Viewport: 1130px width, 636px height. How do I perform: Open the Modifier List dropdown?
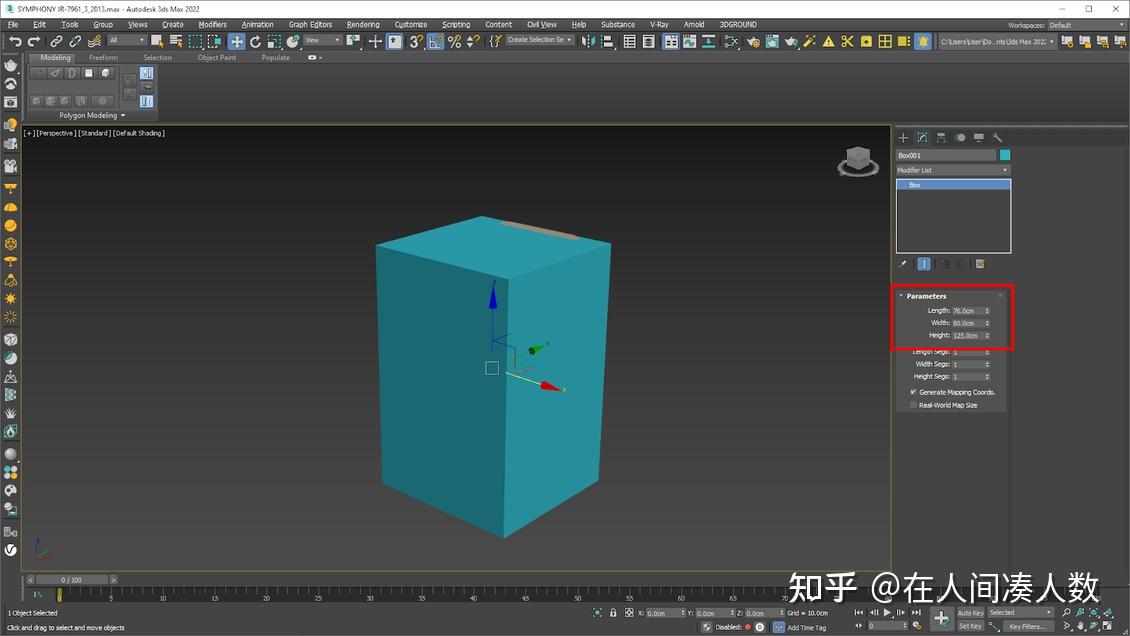953,170
